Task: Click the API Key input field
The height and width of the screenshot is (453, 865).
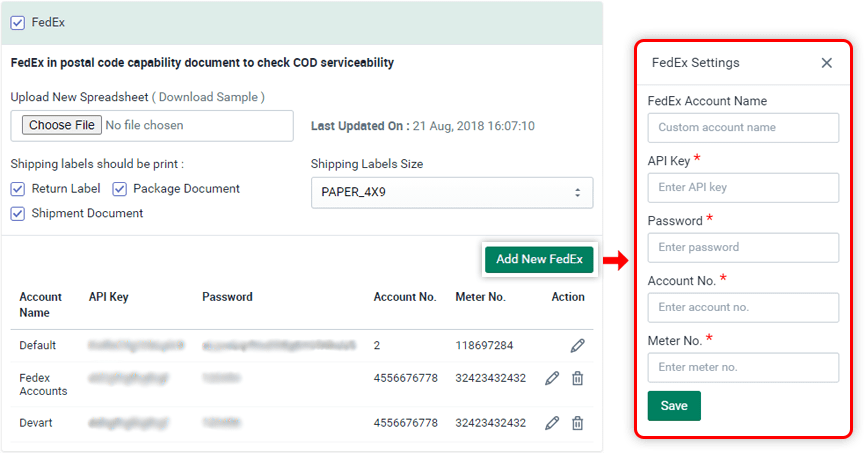Action: 743,188
